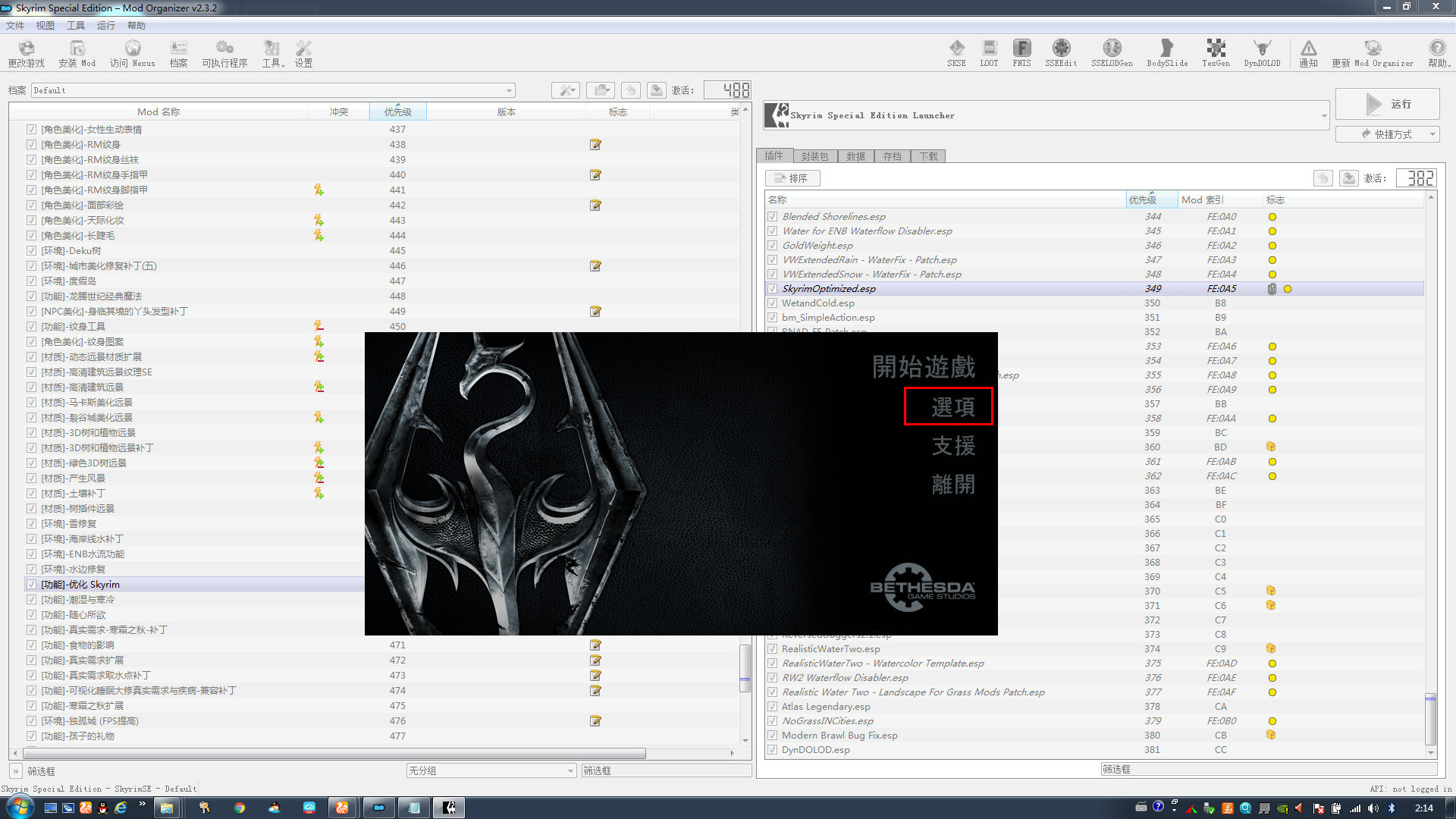This screenshot has height=819, width=1456.
Task: Select 選項 in the launcher
Action: point(952,407)
